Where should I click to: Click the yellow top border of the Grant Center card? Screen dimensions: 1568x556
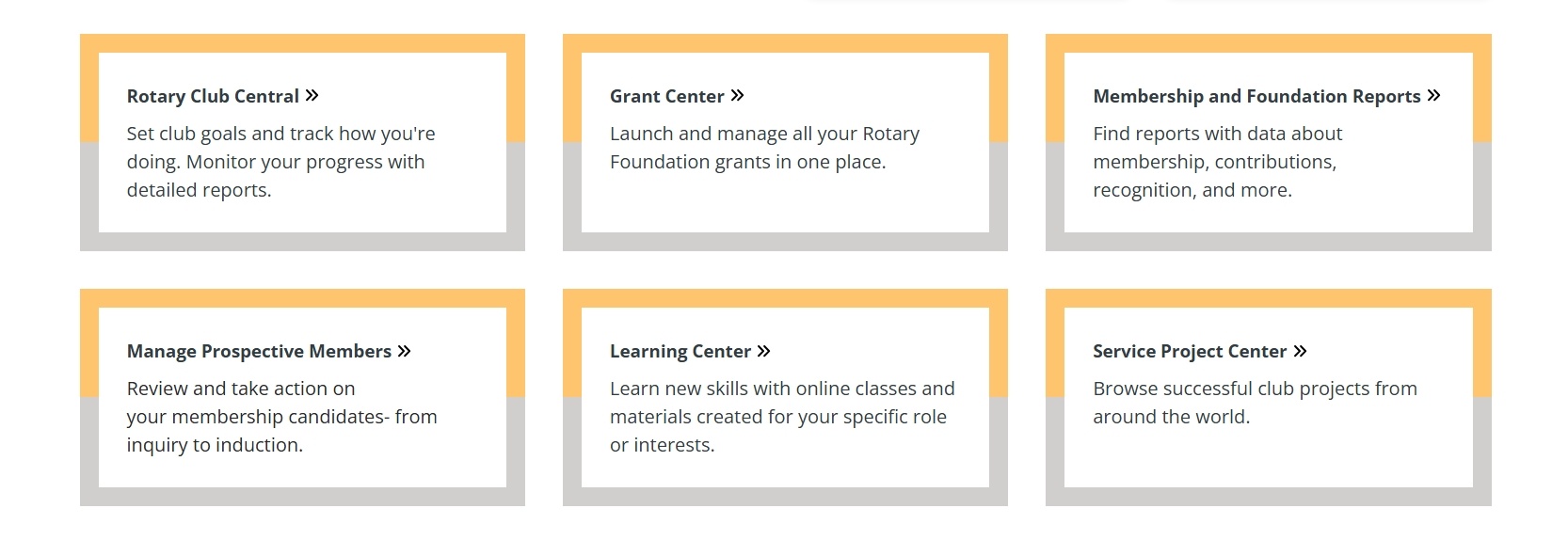(785, 43)
